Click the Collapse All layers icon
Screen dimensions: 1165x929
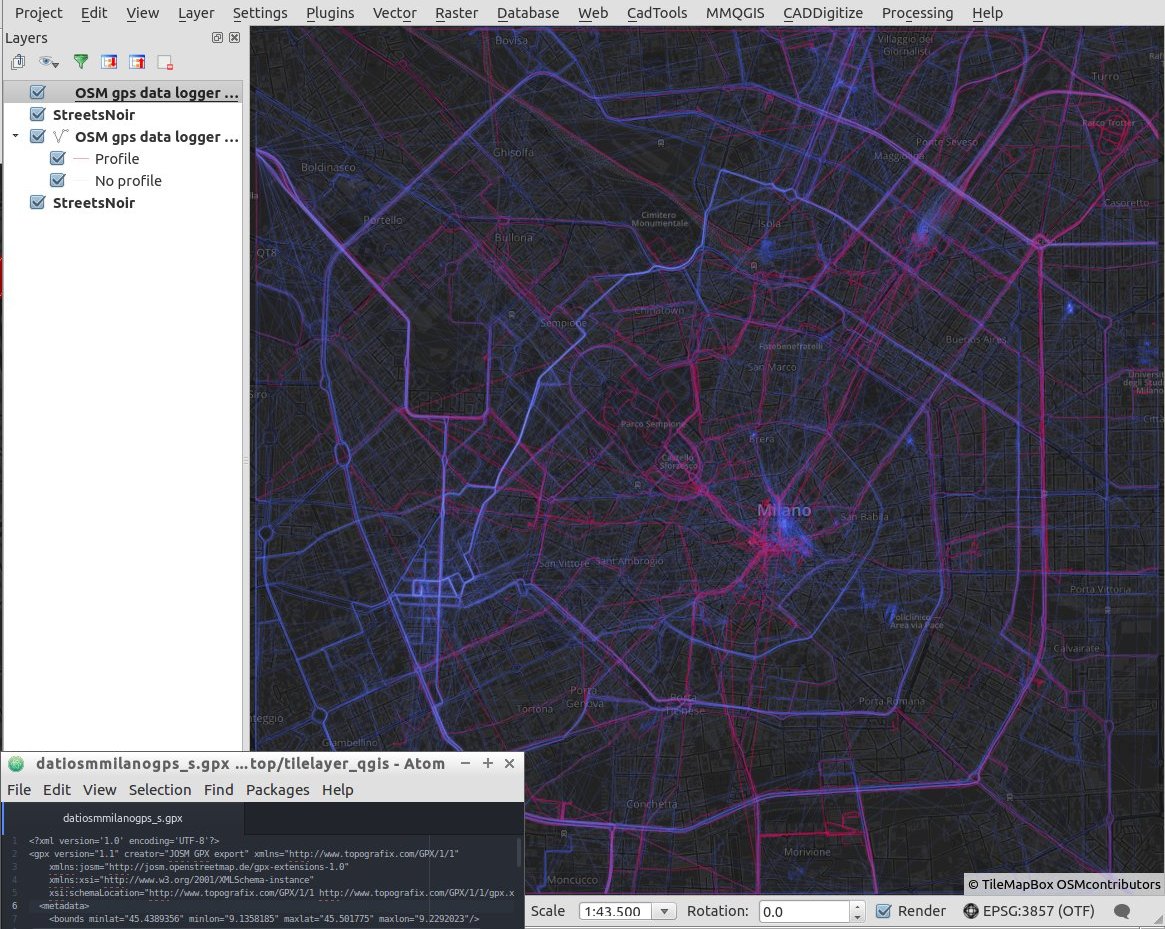click(x=137, y=62)
